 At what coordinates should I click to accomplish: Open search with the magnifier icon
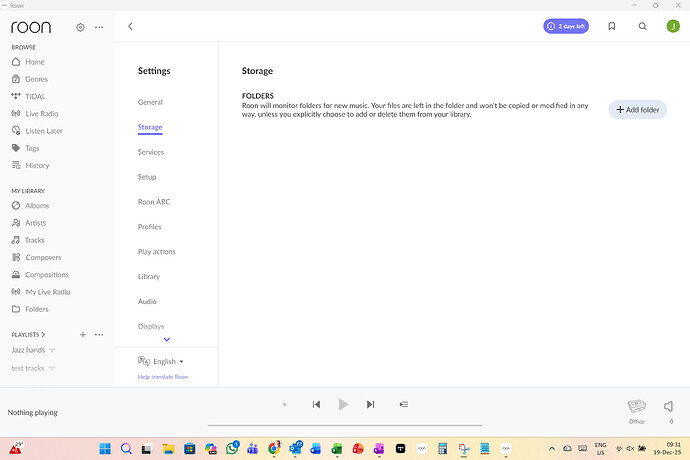click(643, 26)
